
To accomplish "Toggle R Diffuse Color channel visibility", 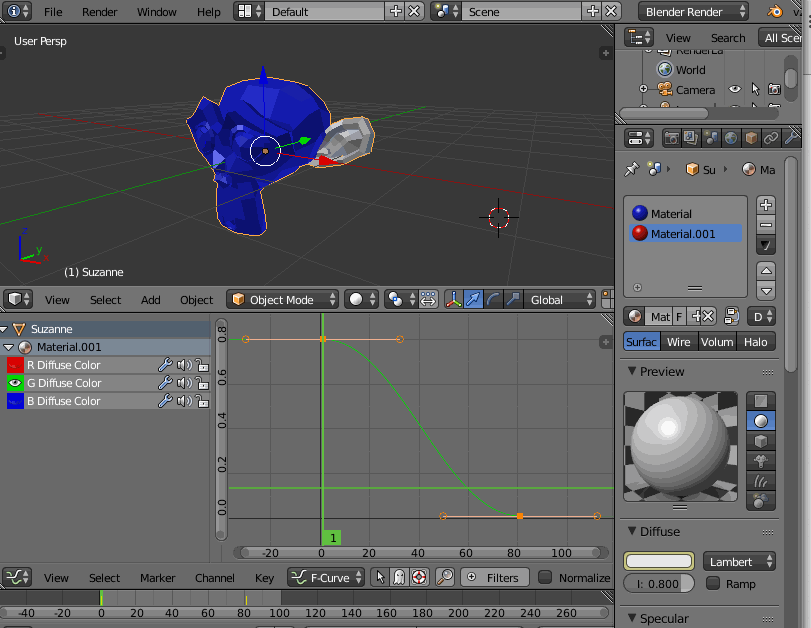I will (x=15, y=365).
